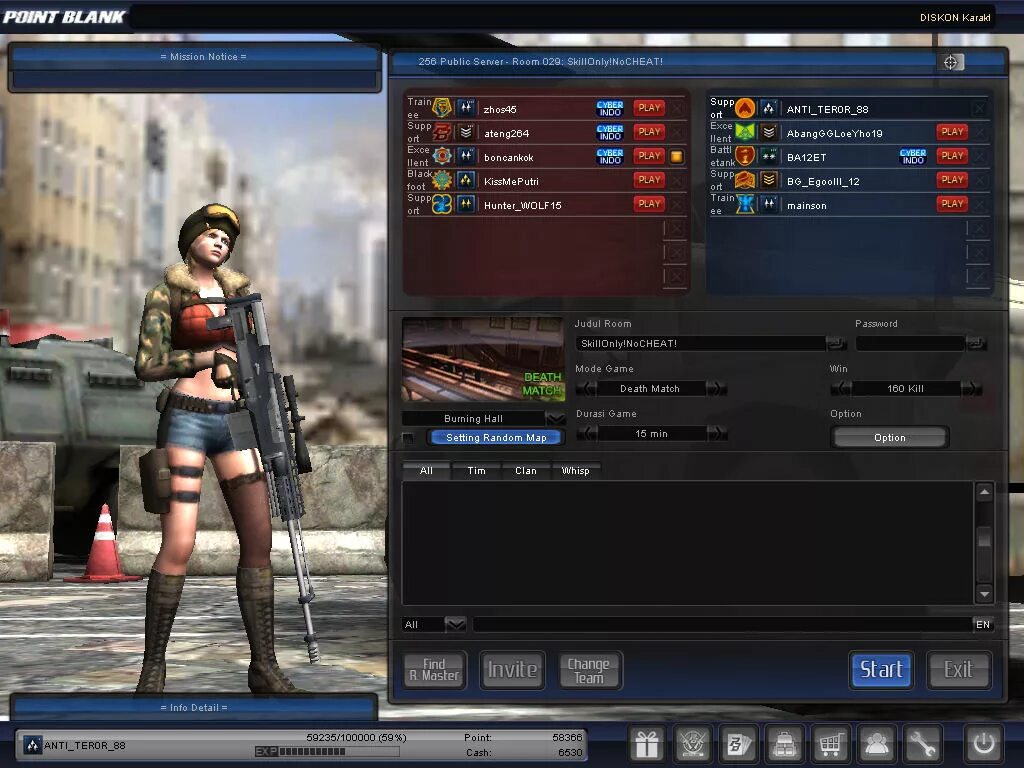Click the Exit button

coord(959,669)
